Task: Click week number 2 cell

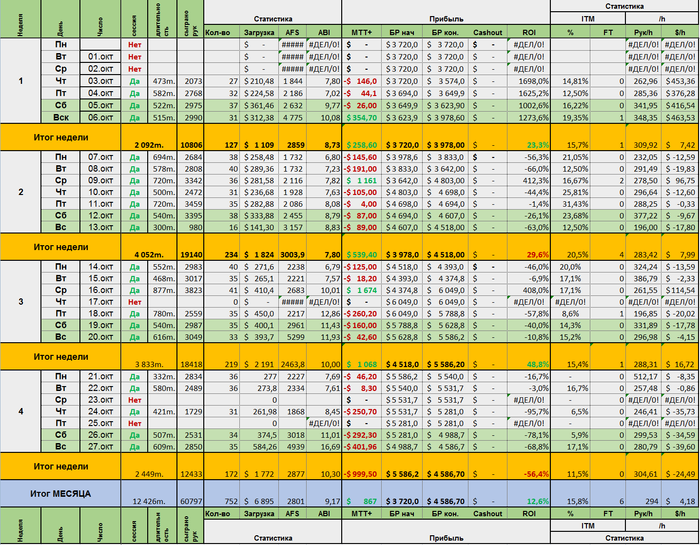Action: [x=21, y=192]
